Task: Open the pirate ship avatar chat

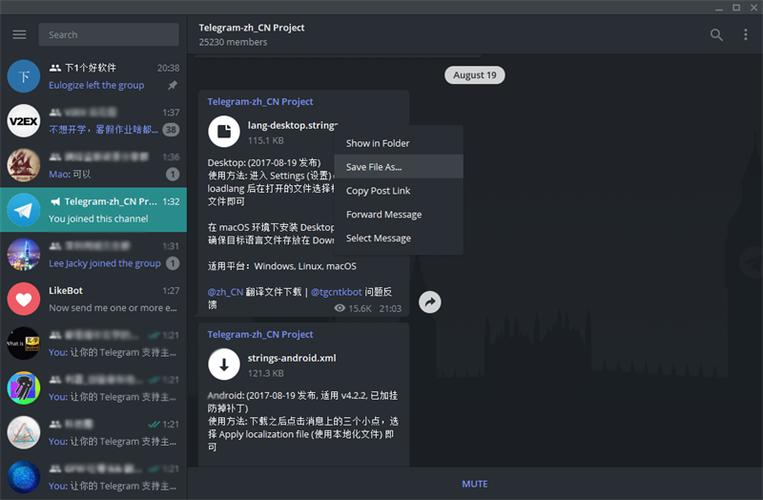Action: click(x=23, y=165)
